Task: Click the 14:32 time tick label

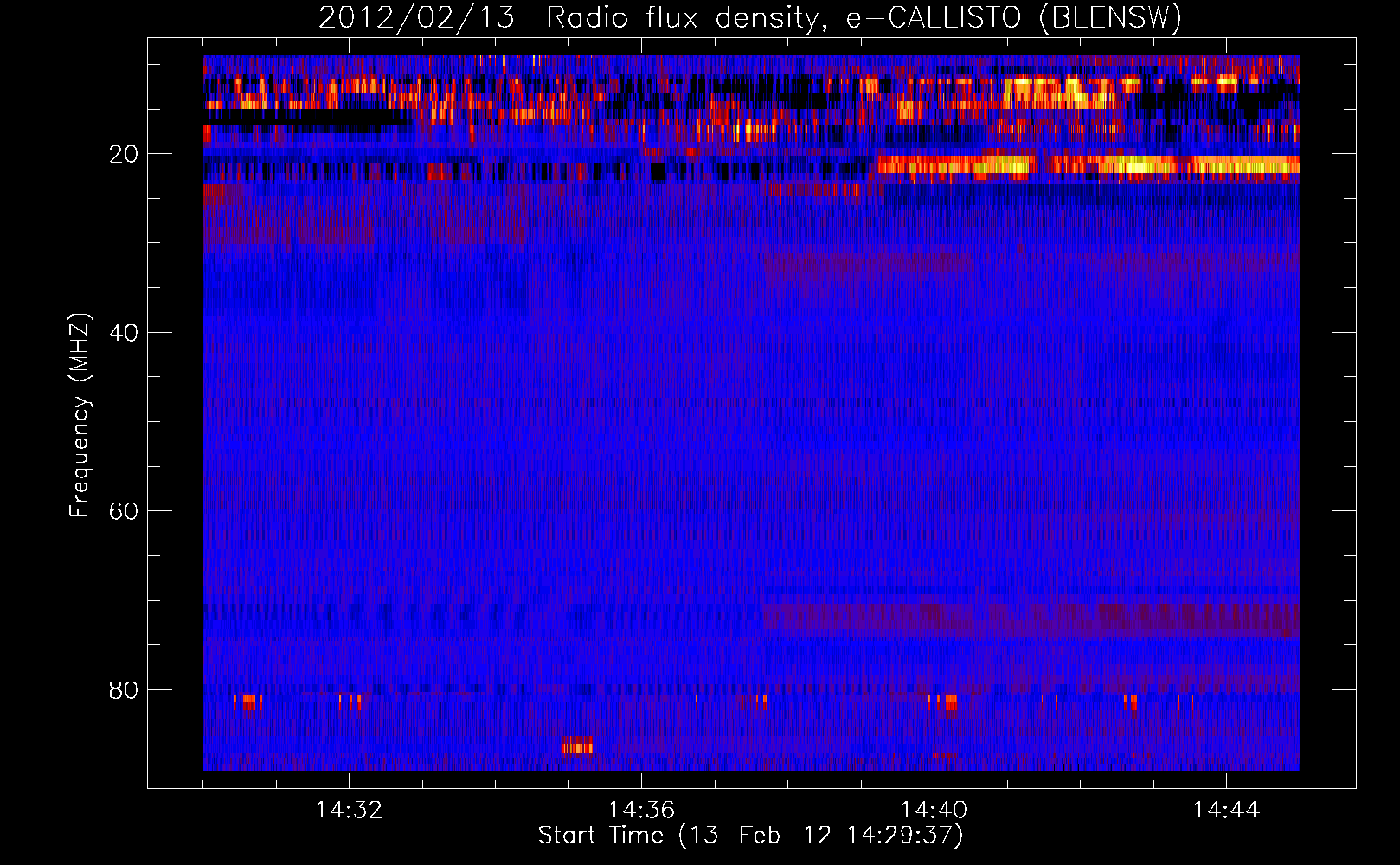Action: [x=349, y=811]
